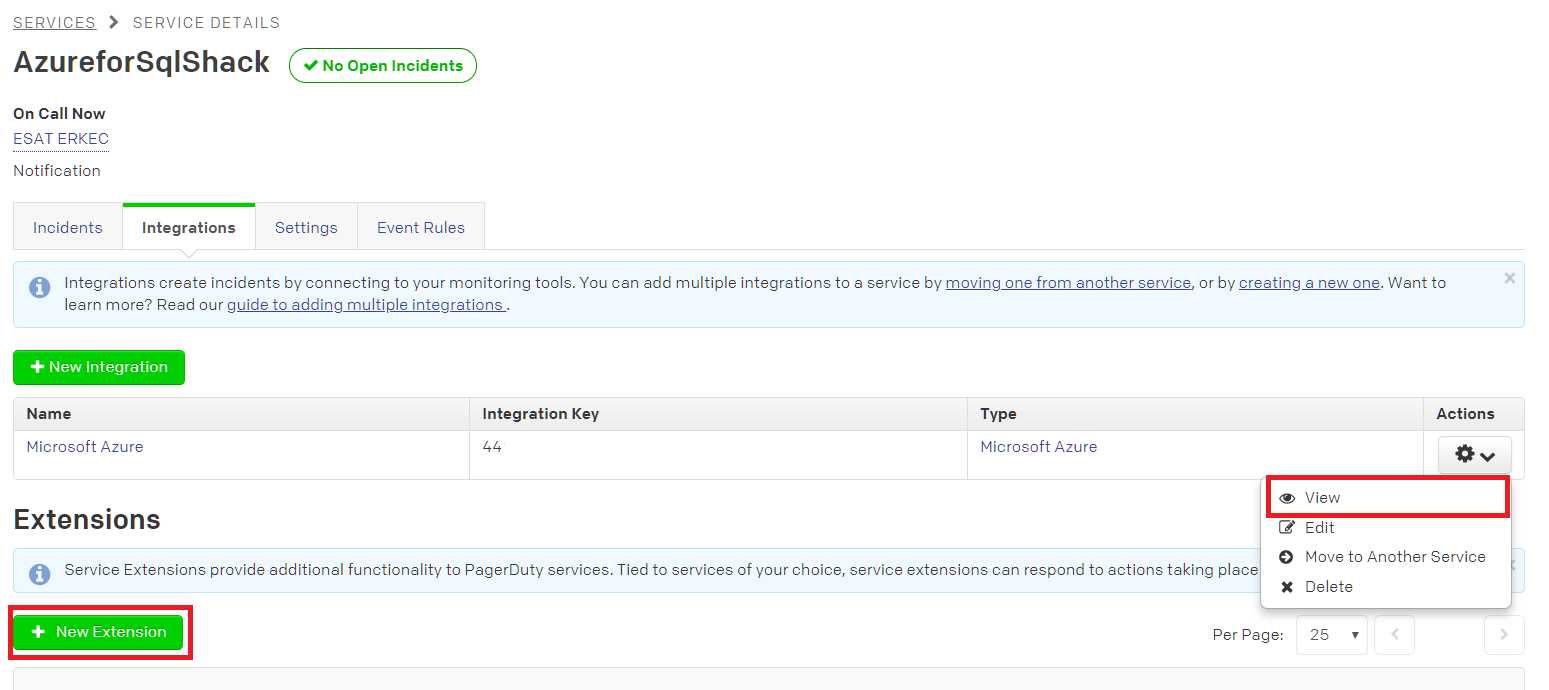The image size is (1549, 690).
Task: Select View from the actions menu
Action: click(1322, 497)
